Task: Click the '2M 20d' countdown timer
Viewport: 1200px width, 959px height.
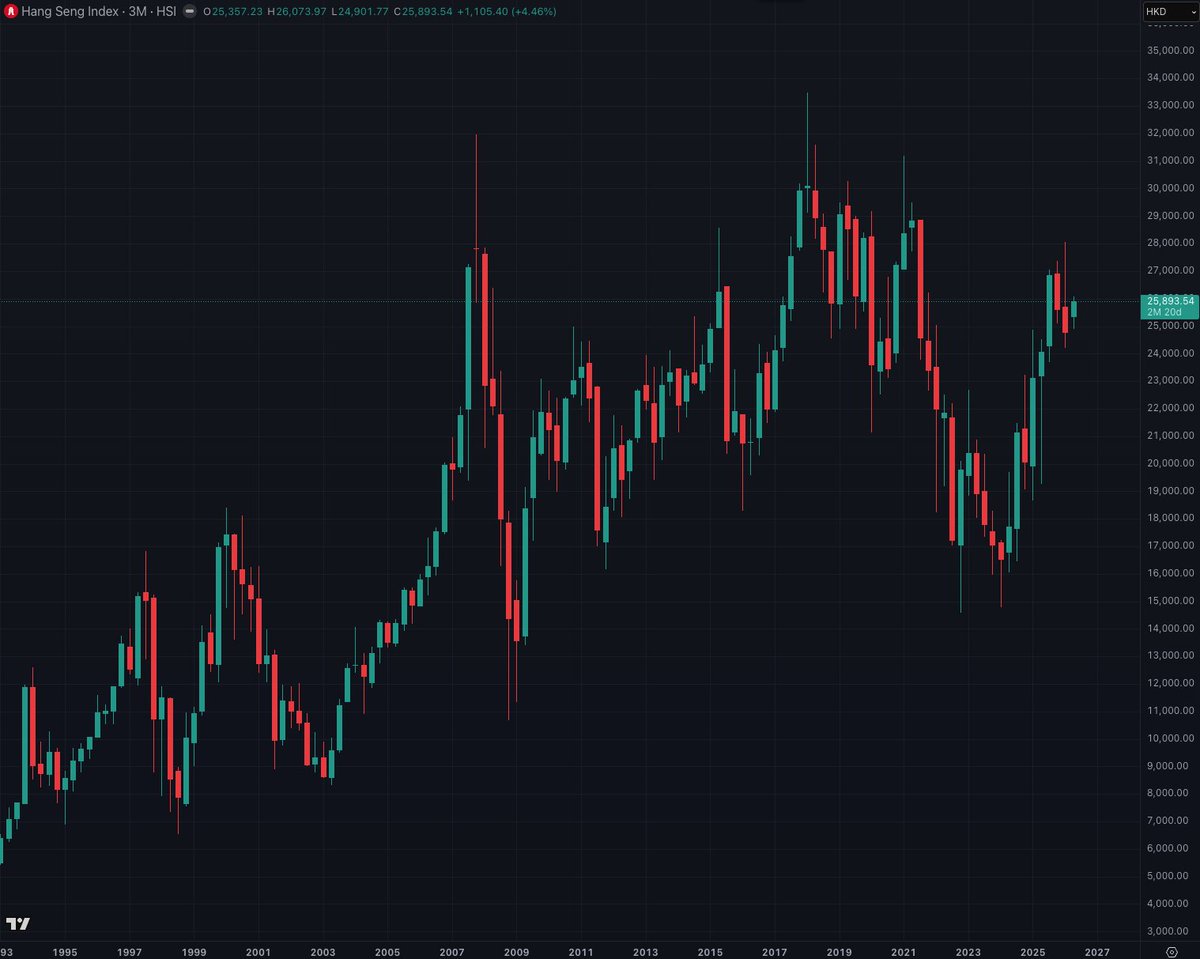Action: pyautogui.click(x=1163, y=312)
